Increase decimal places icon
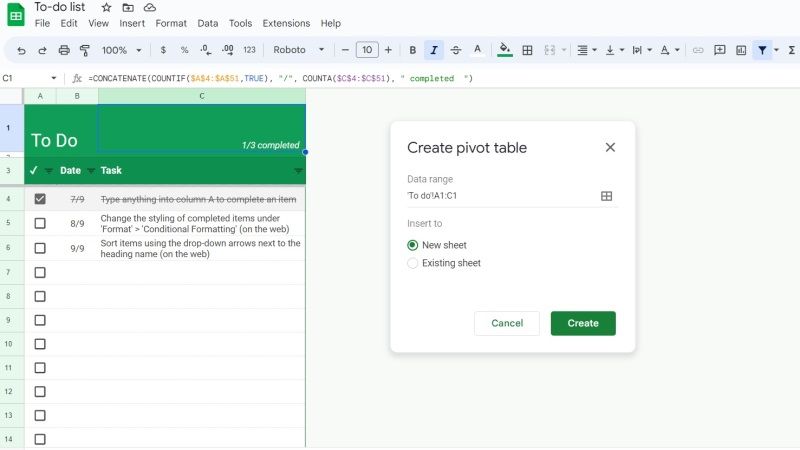This screenshot has width=800, height=450. pyautogui.click(x=228, y=50)
